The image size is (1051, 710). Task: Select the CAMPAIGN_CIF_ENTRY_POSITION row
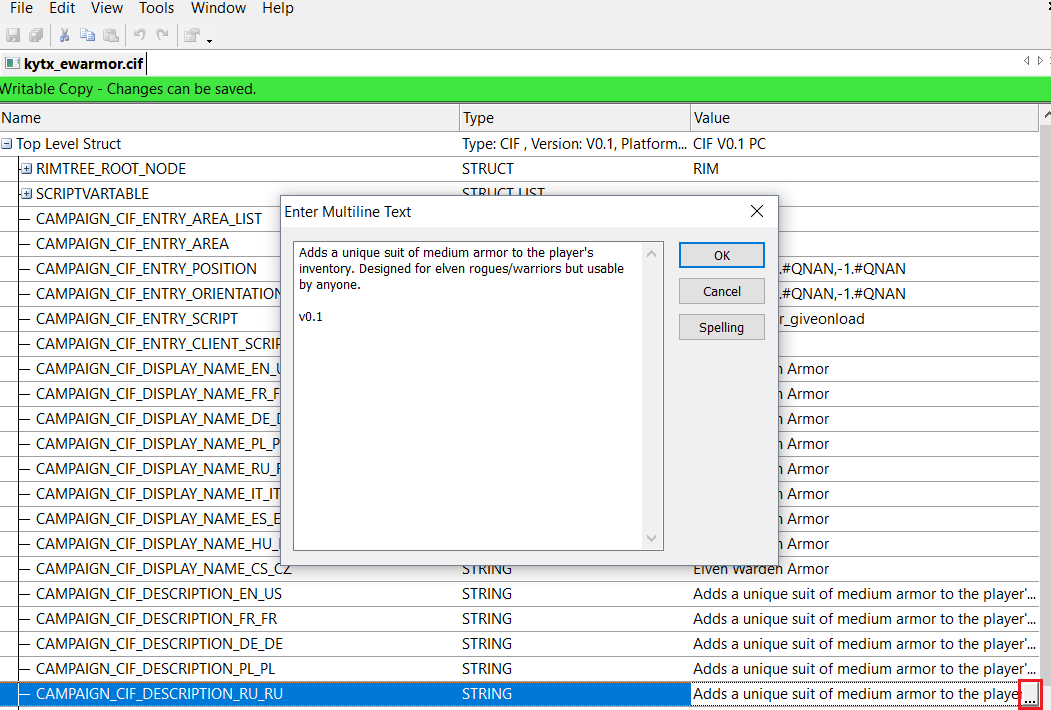tap(146, 269)
